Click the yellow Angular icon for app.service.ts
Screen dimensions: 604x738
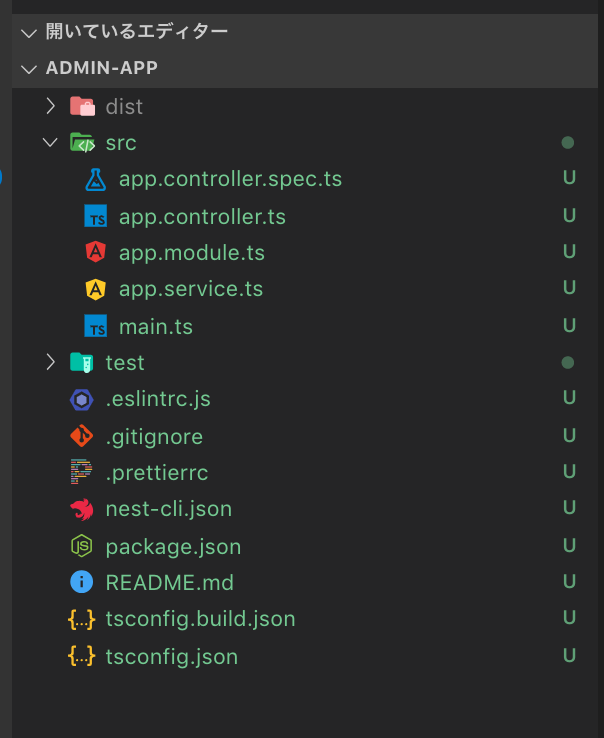pos(96,290)
